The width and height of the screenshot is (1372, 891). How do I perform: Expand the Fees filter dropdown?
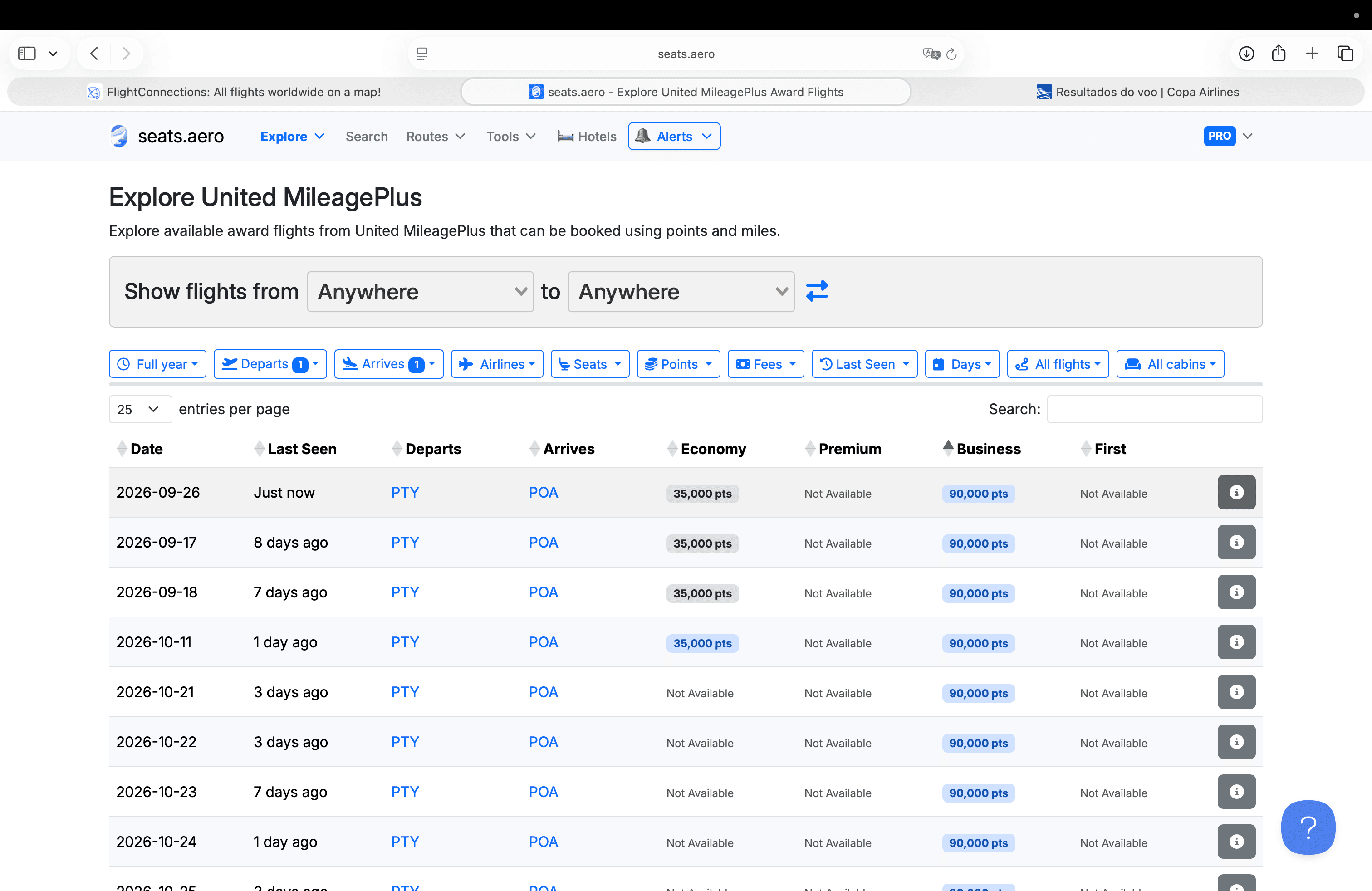point(765,364)
